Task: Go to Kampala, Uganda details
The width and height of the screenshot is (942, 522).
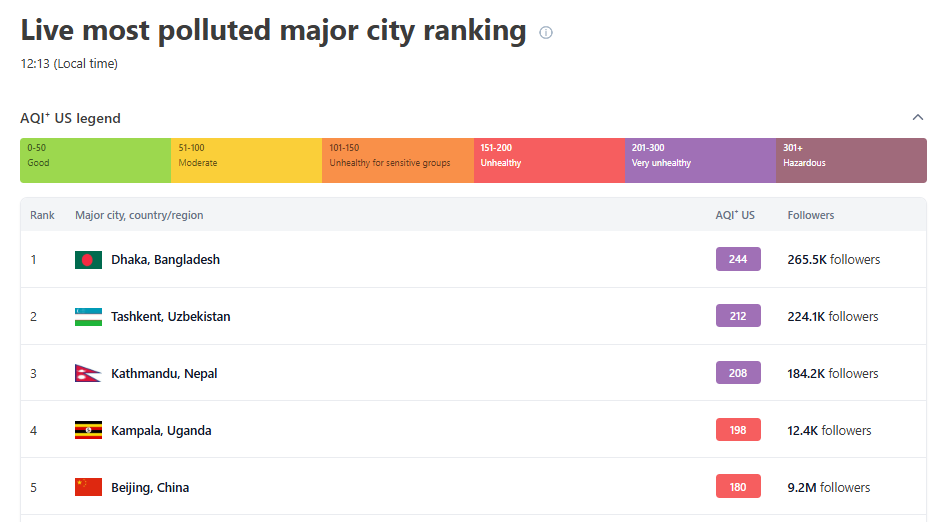Action: tap(161, 431)
